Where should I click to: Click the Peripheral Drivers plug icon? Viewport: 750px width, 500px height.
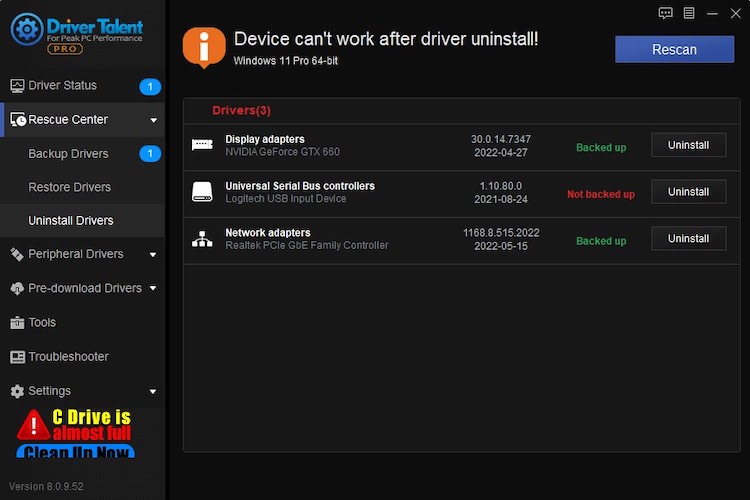coord(17,255)
